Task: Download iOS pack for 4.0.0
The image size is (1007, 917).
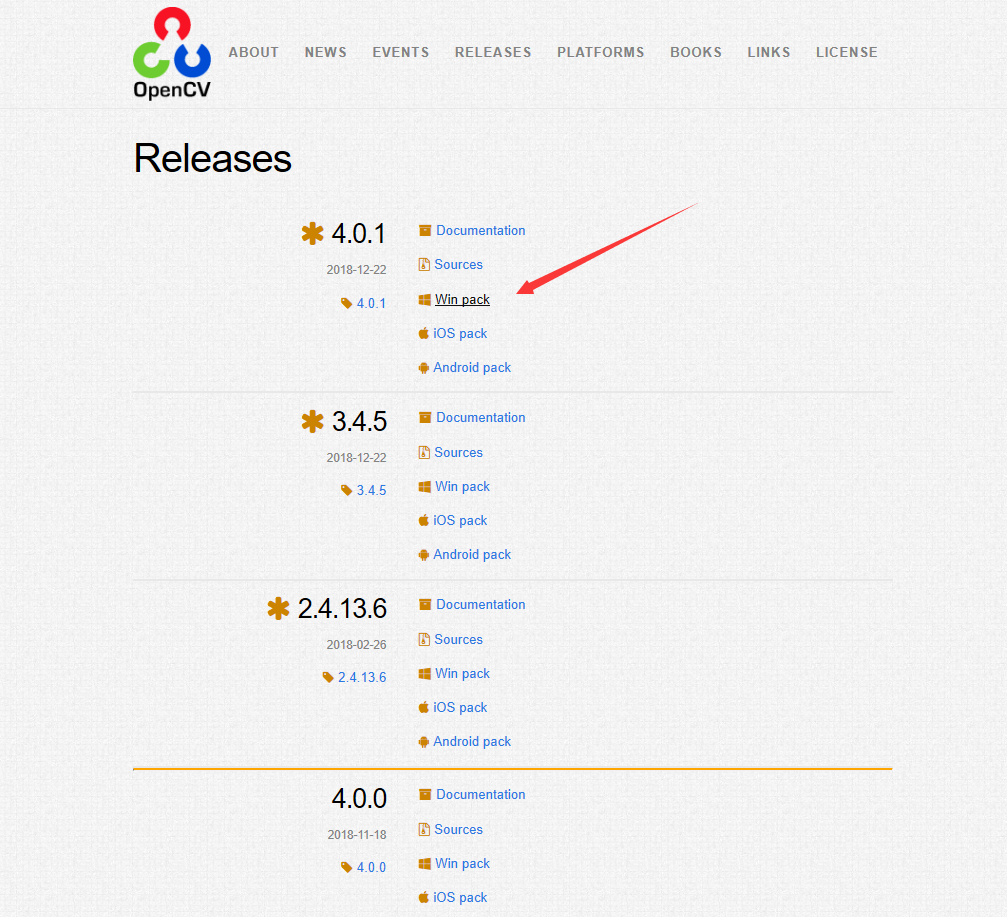Action: [460, 897]
